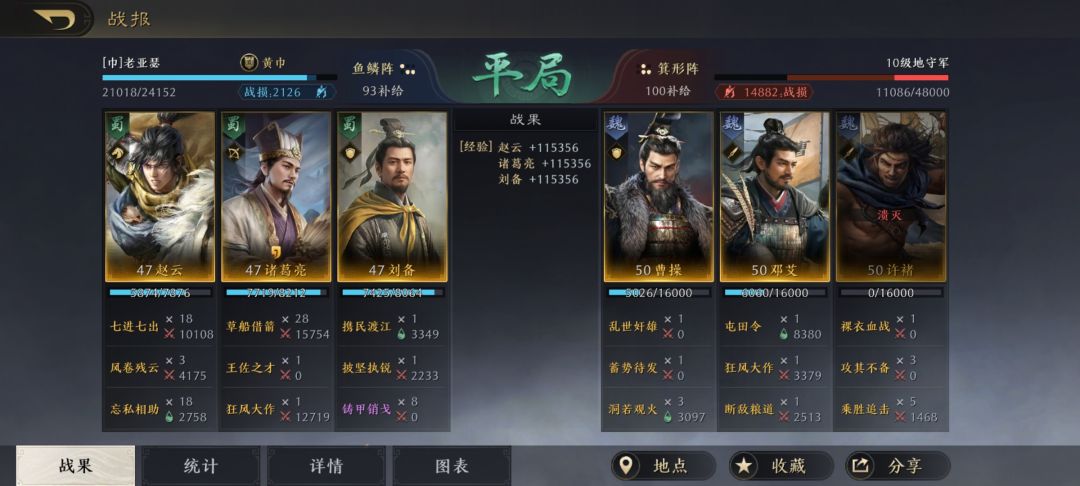The image size is (1080, 486).
Task: Tap the 箕形阵 formation dots icon
Action: coord(646,69)
